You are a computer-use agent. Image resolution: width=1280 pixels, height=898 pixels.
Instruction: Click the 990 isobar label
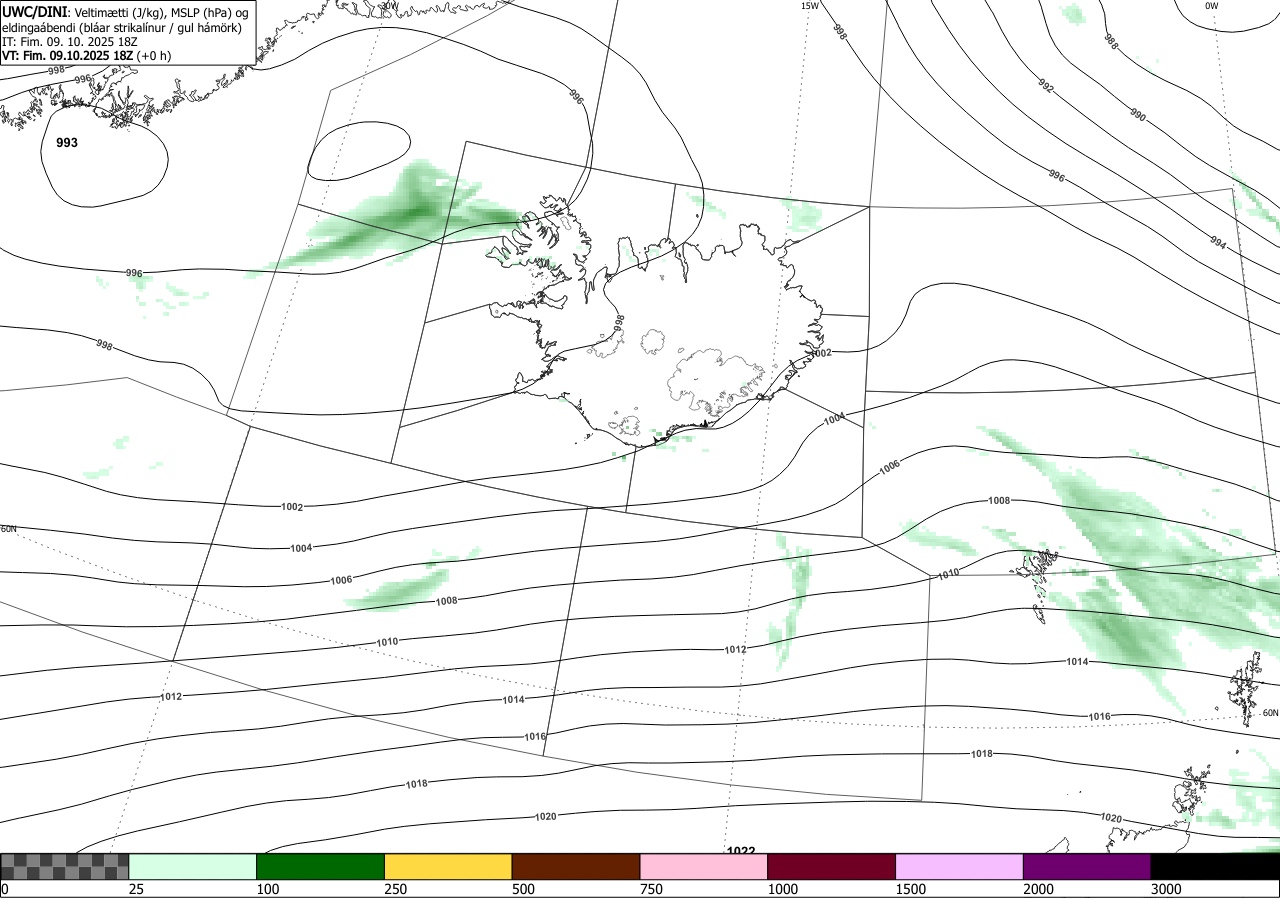[x=1138, y=115]
